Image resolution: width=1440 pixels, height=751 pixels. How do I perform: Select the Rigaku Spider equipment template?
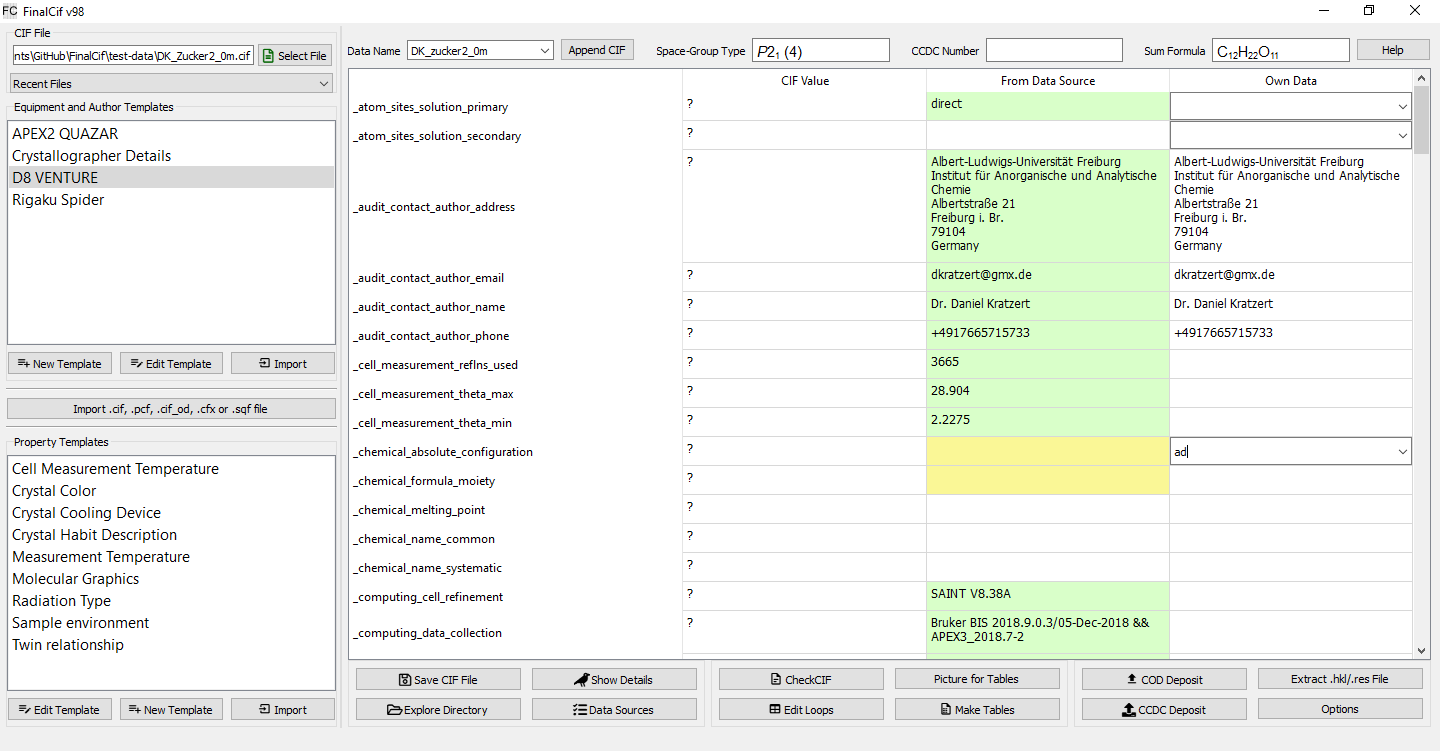coord(58,200)
